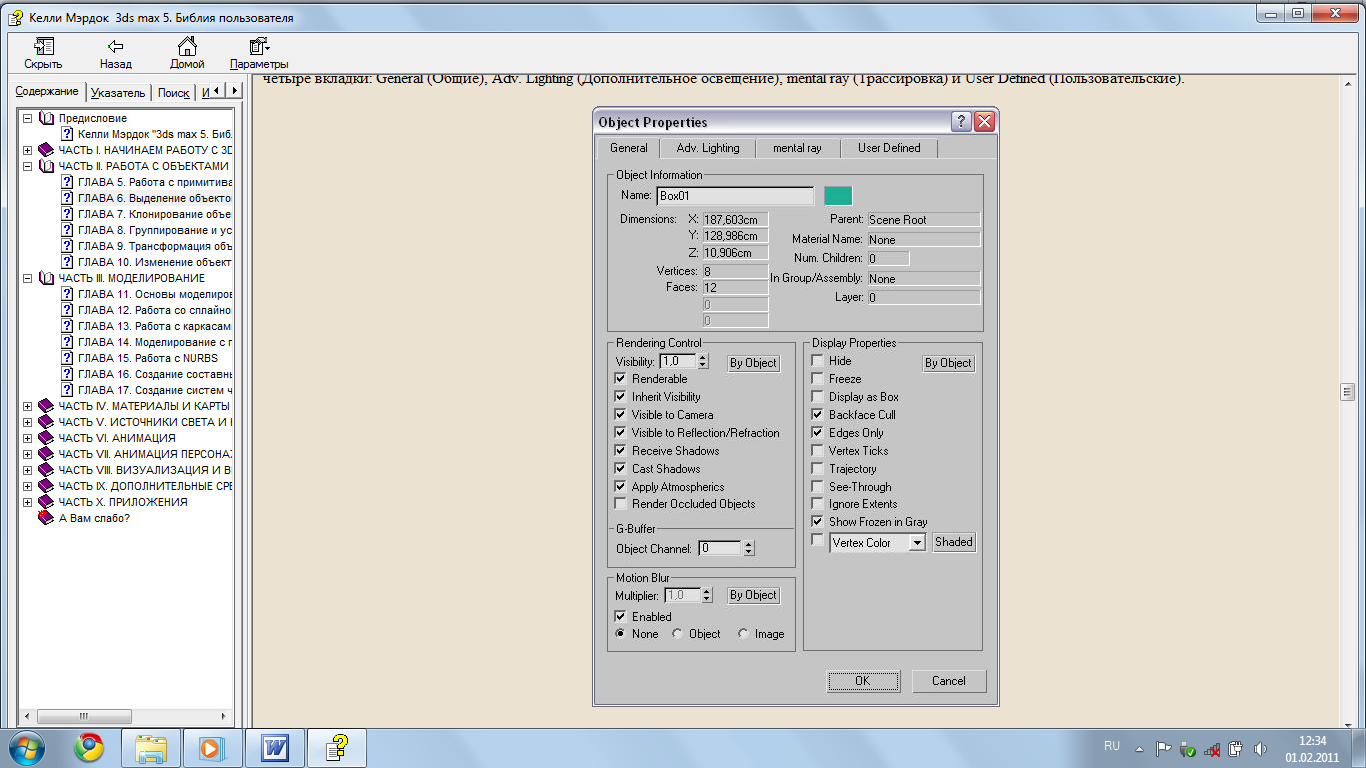Screen dimensions: 1366x768
Task: Click the Name field containing Box01
Action: coord(735,196)
